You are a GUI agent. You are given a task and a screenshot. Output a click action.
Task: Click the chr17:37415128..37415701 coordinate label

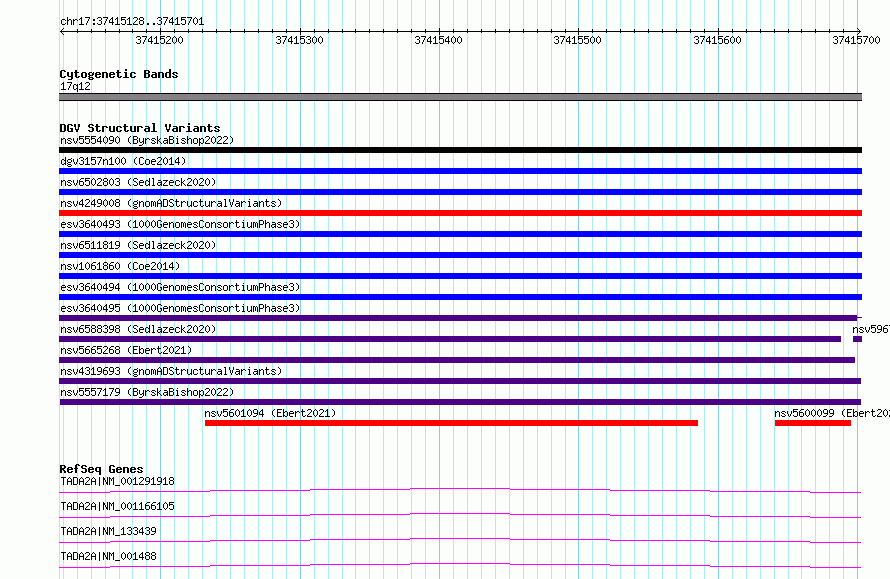pos(132,22)
